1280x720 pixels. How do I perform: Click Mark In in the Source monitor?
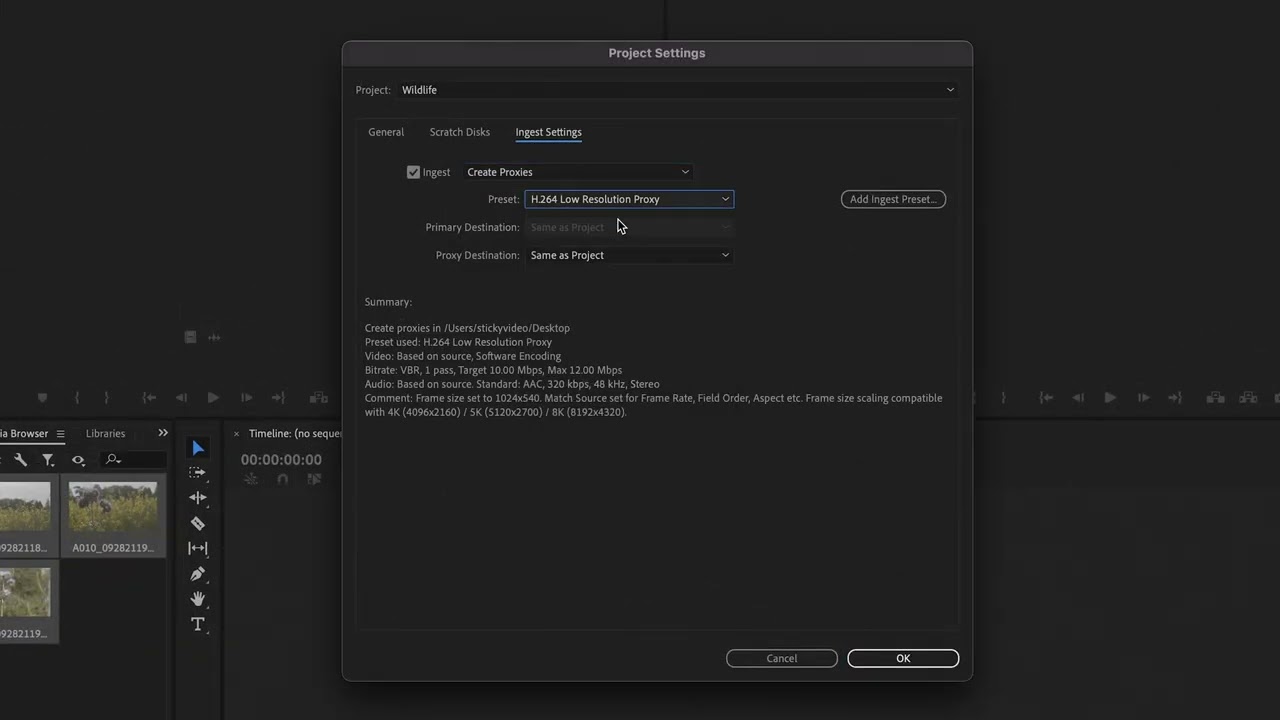[77, 397]
